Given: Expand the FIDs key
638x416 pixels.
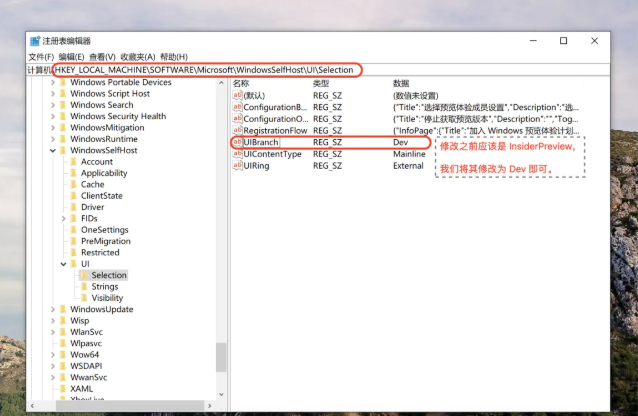Looking at the screenshot, I should 63,219.
